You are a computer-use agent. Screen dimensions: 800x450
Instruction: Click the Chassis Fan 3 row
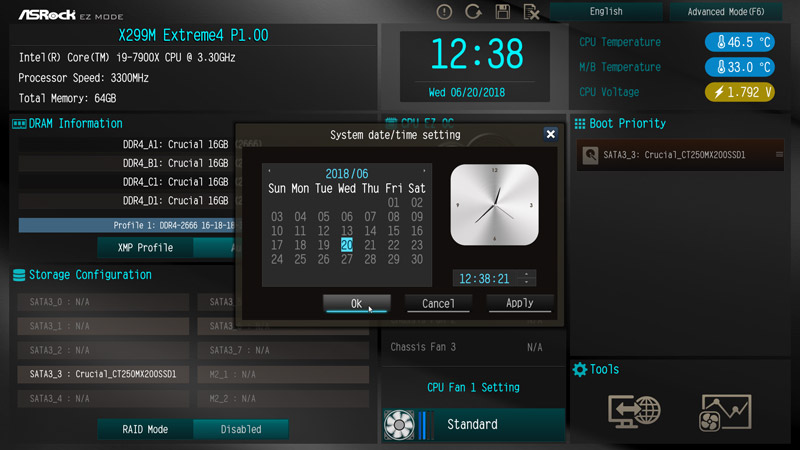[473, 347]
